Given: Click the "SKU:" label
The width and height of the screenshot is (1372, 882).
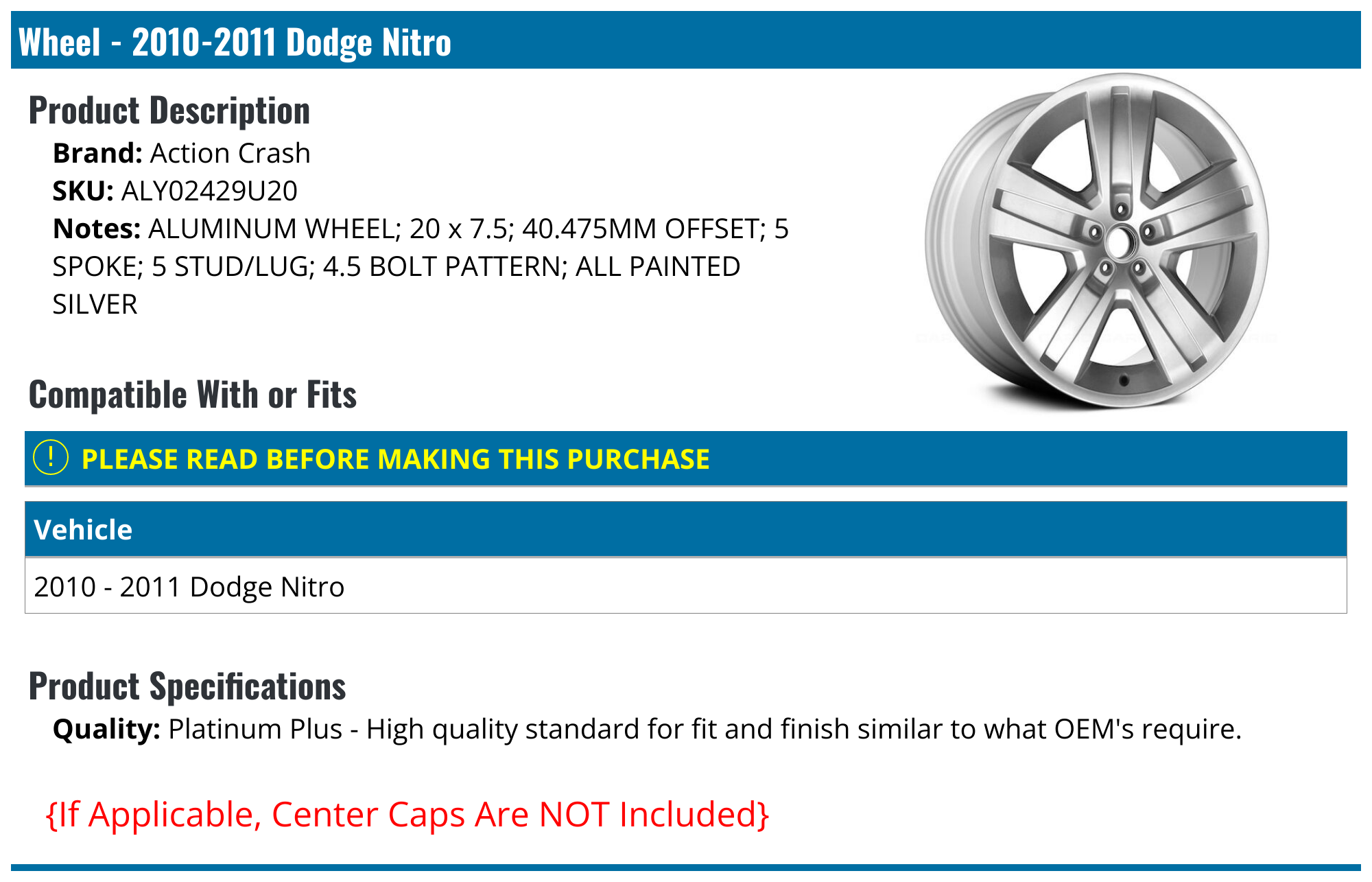Looking at the screenshot, I should point(83,191).
